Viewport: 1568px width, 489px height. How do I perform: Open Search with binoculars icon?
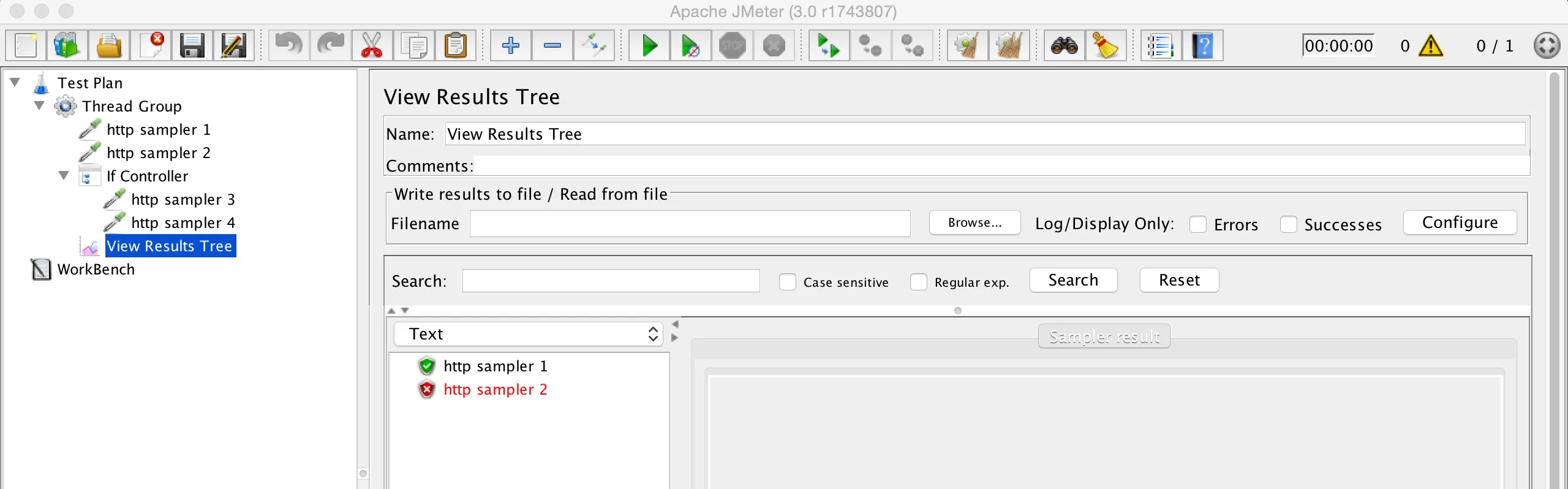[x=1065, y=45]
